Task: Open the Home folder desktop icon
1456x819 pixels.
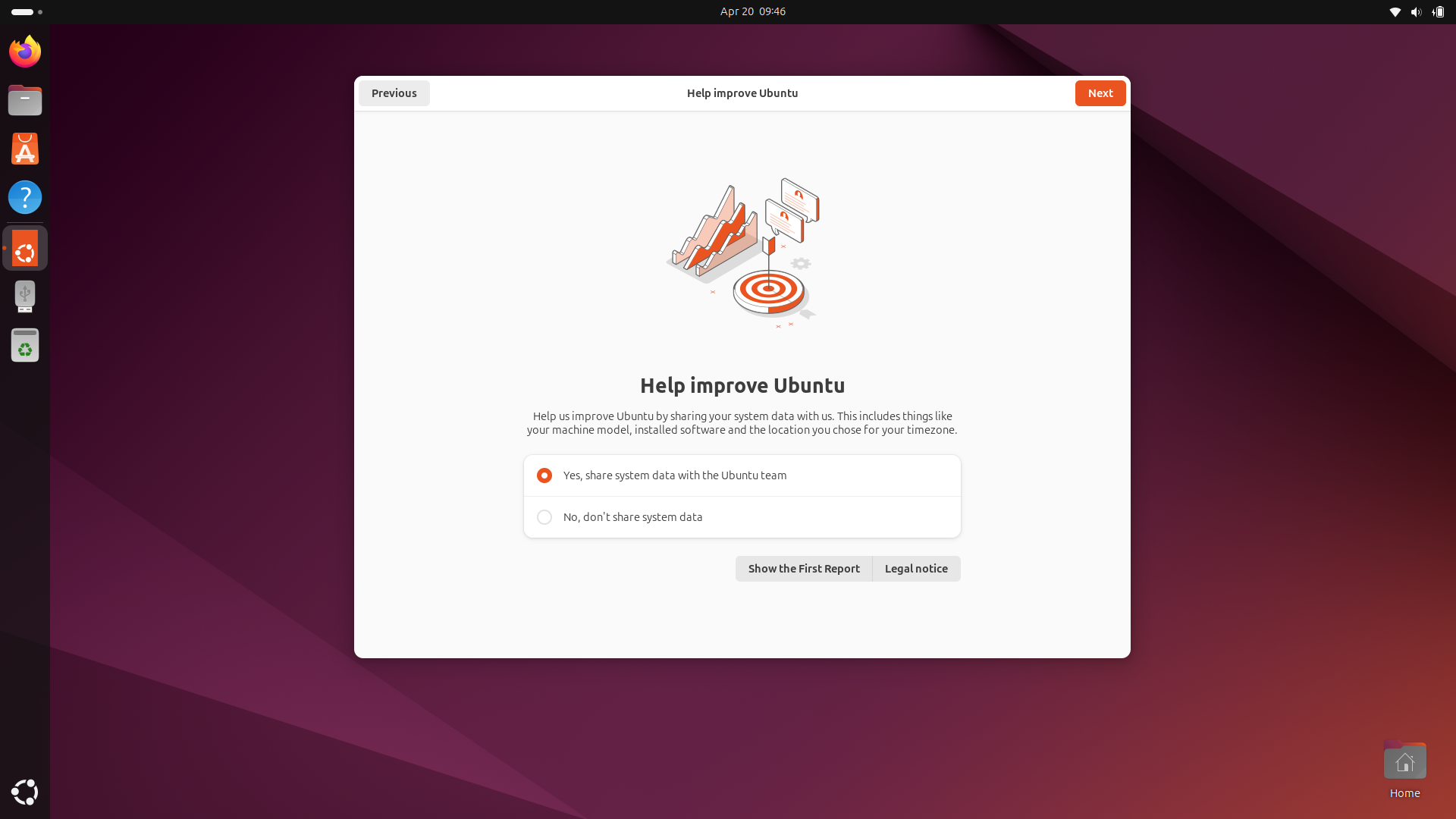Action: tap(1404, 770)
